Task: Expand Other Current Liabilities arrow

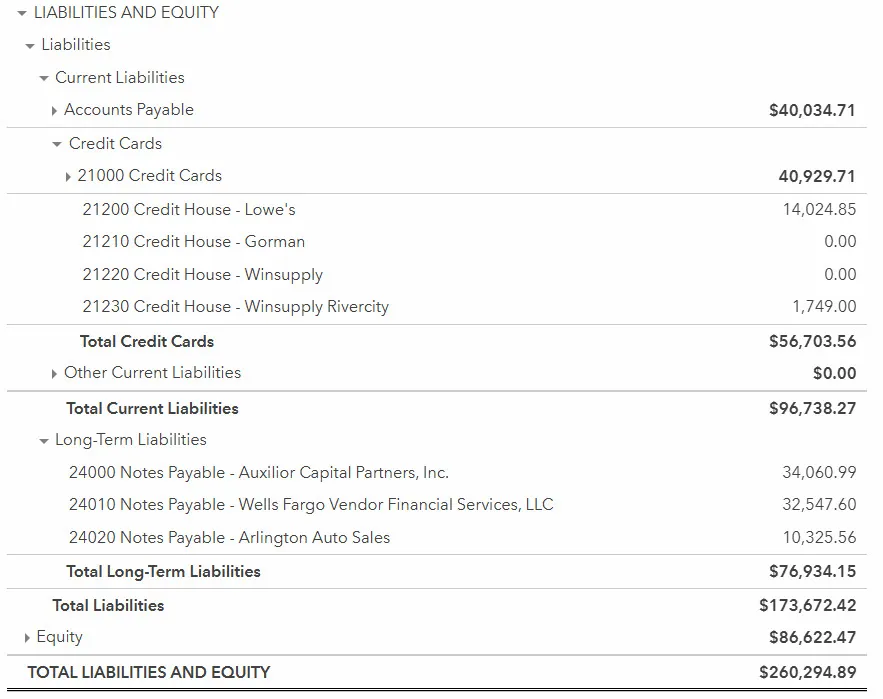Action: click(x=54, y=374)
